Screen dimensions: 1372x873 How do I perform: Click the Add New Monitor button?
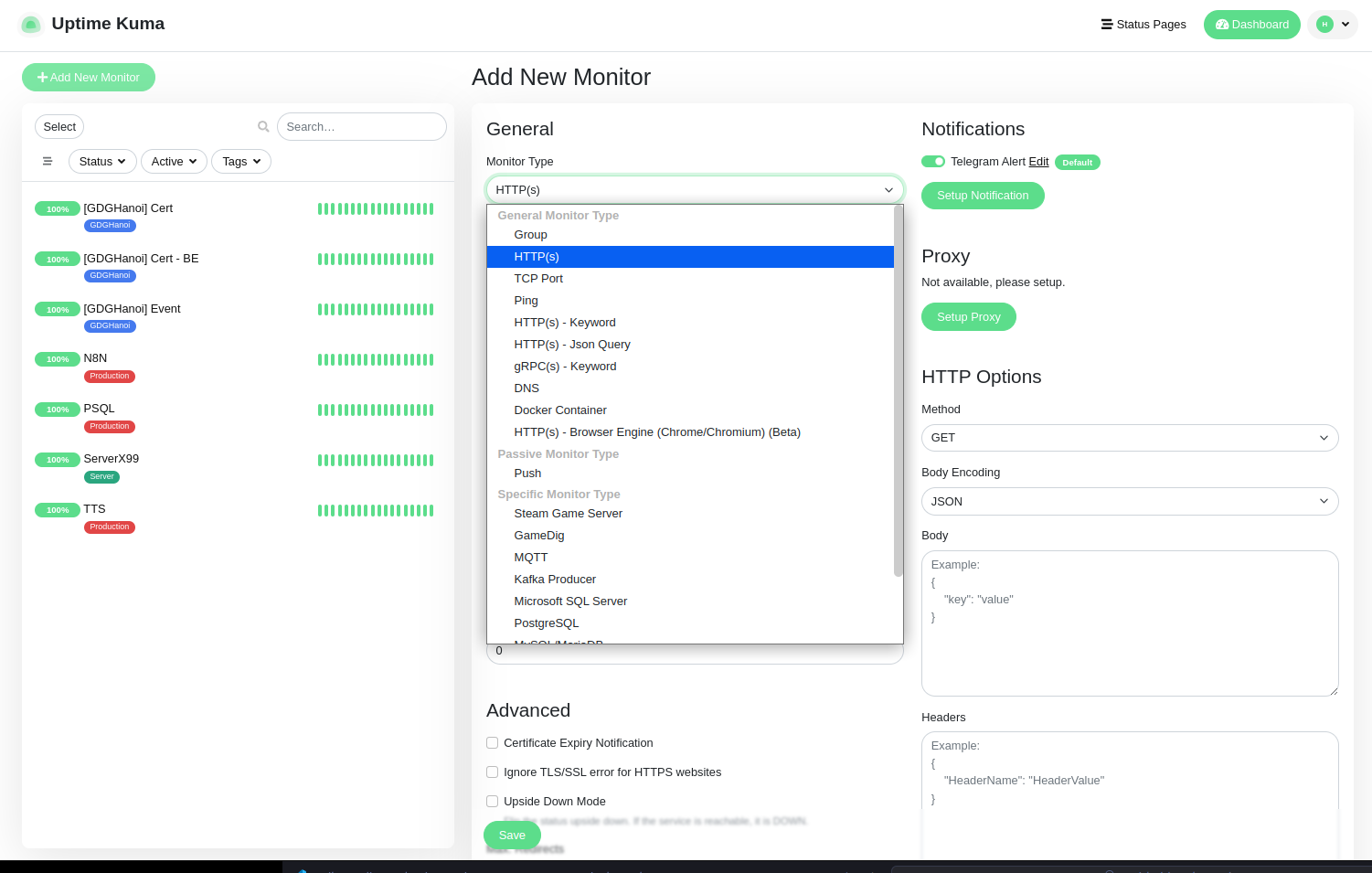(89, 78)
